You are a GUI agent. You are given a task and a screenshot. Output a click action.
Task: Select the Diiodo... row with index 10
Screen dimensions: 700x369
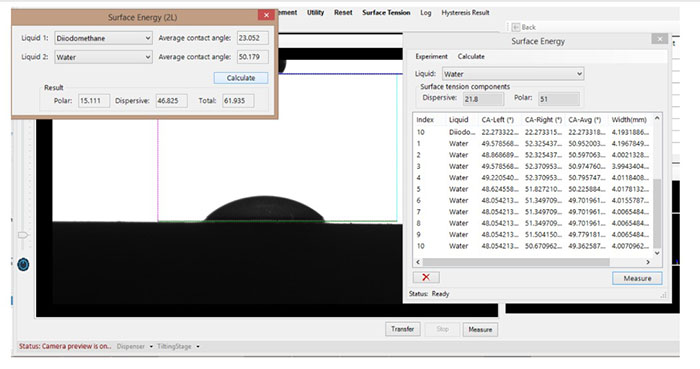pos(533,132)
